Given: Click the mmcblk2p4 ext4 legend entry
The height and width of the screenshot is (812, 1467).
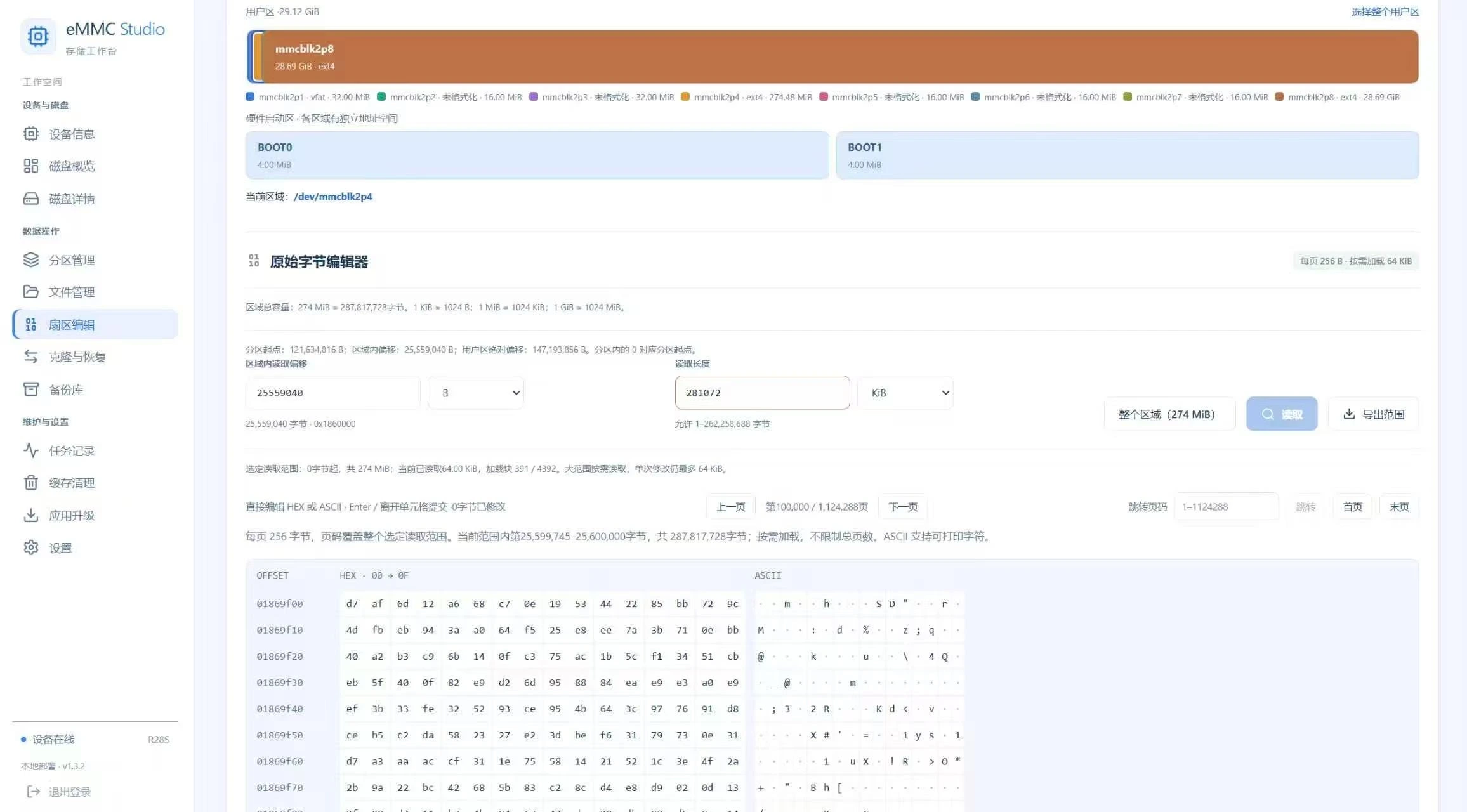Looking at the screenshot, I should pos(746,97).
